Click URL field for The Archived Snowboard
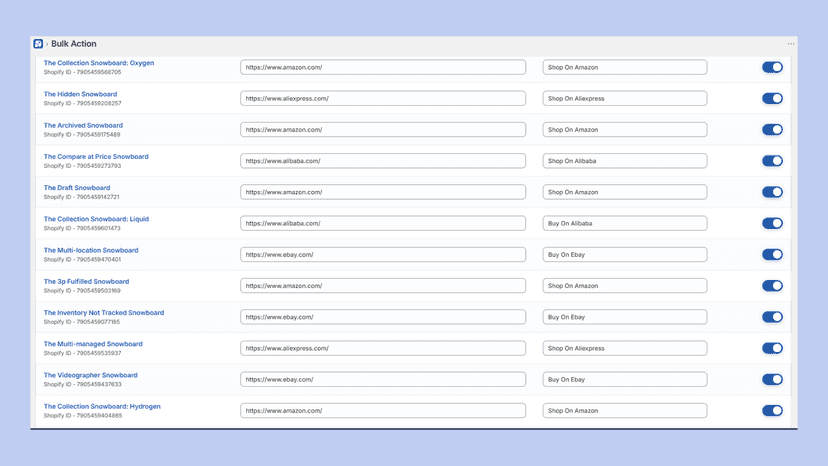The width and height of the screenshot is (828, 466). pyautogui.click(x=383, y=129)
